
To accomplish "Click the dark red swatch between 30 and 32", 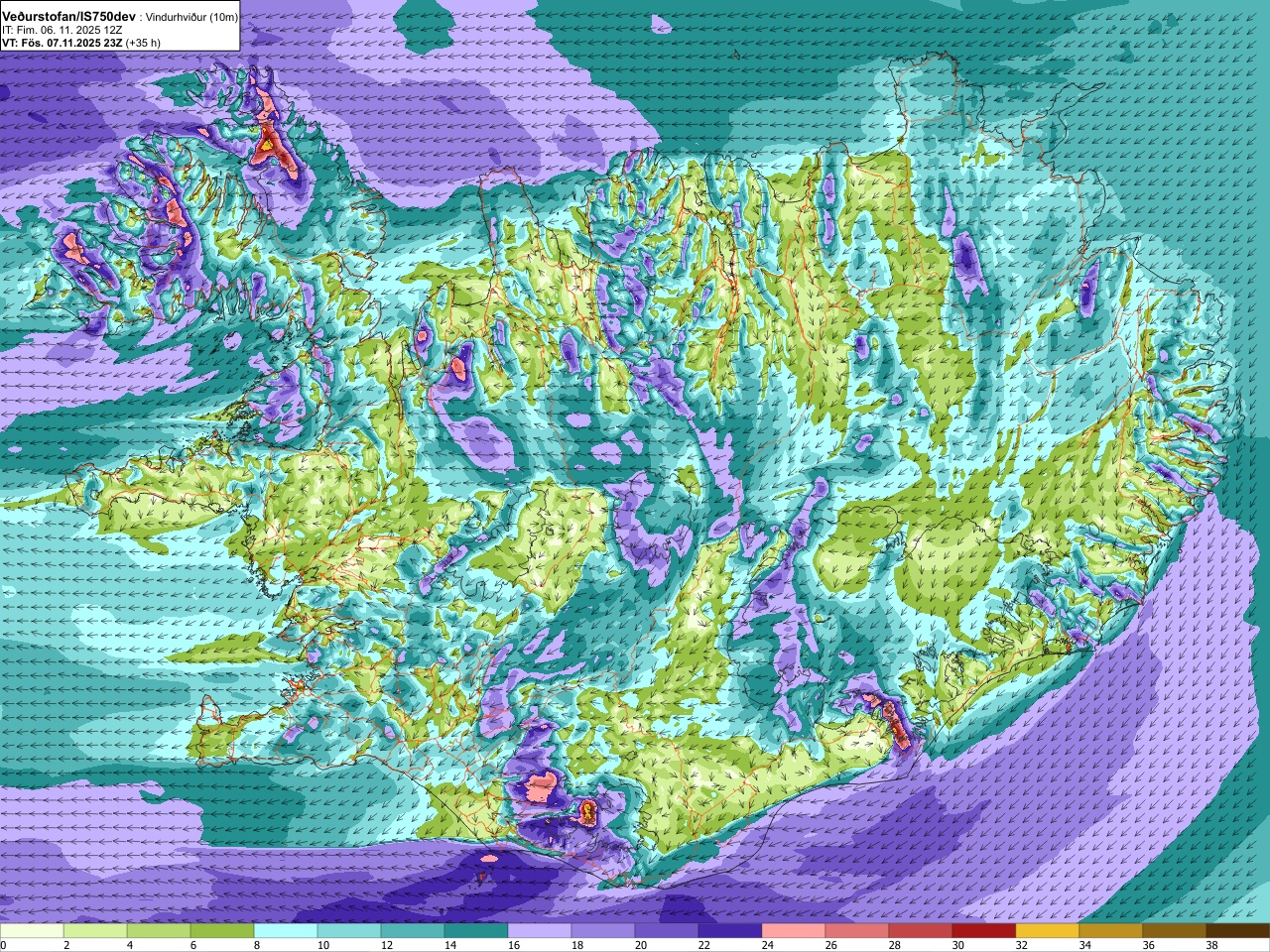I will click(x=984, y=931).
